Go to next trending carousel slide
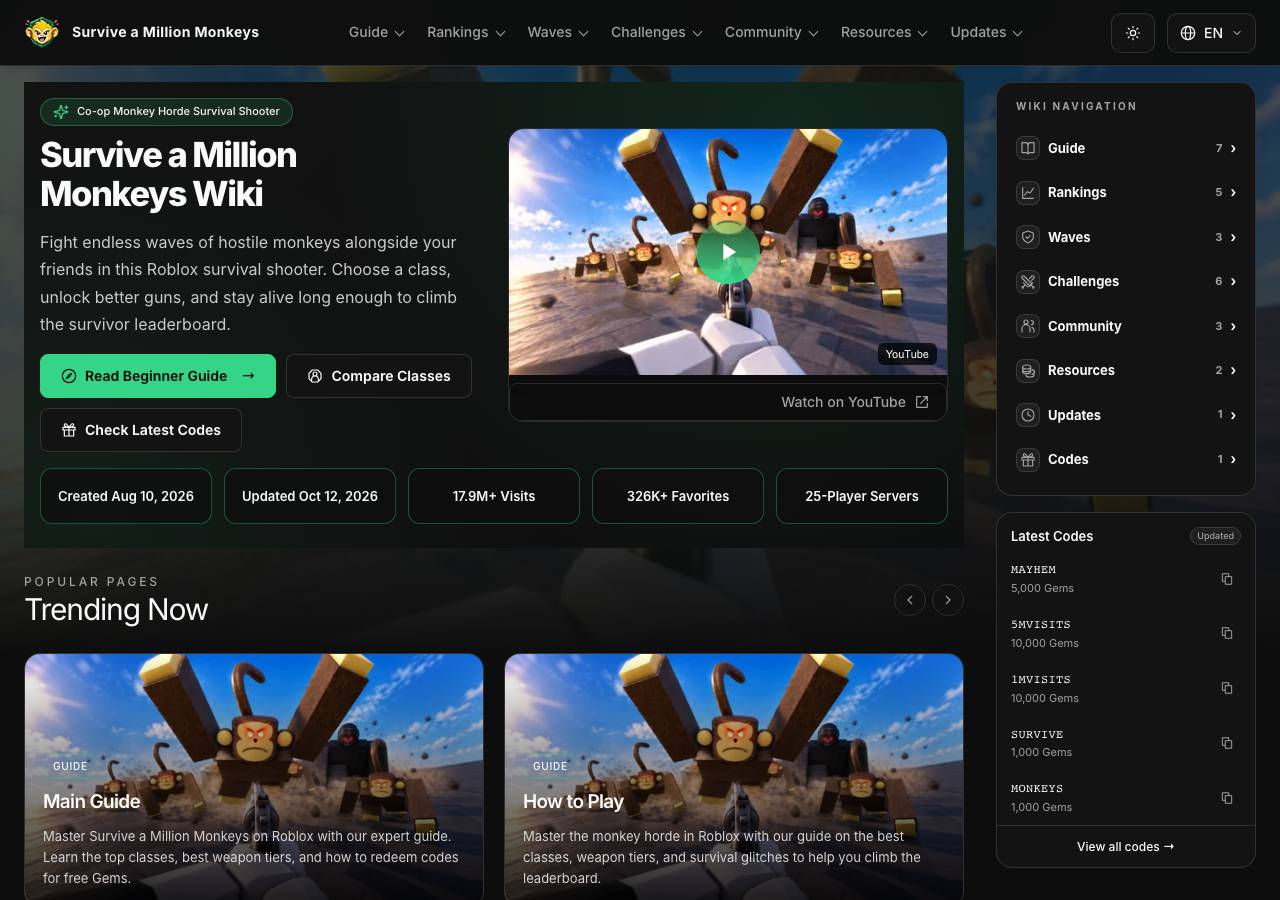The width and height of the screenshot is (1280, 900). click(948, 600)
